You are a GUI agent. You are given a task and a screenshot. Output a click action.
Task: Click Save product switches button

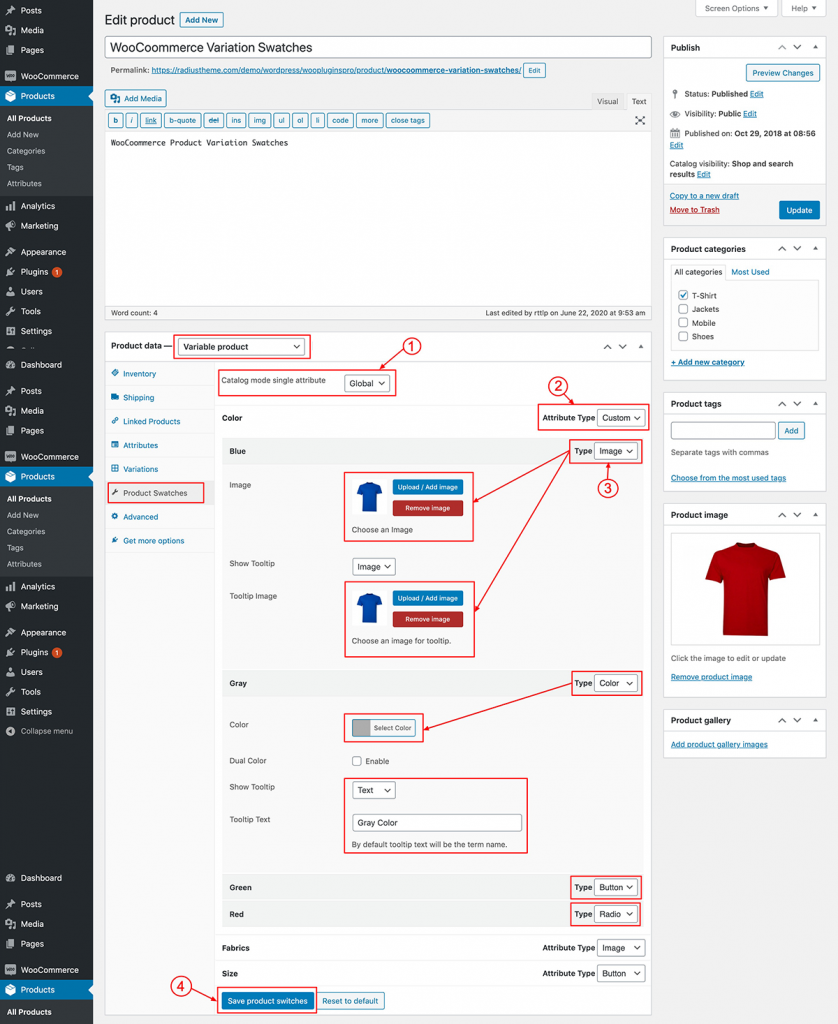pyautogui.click(x=267, y=1000)
